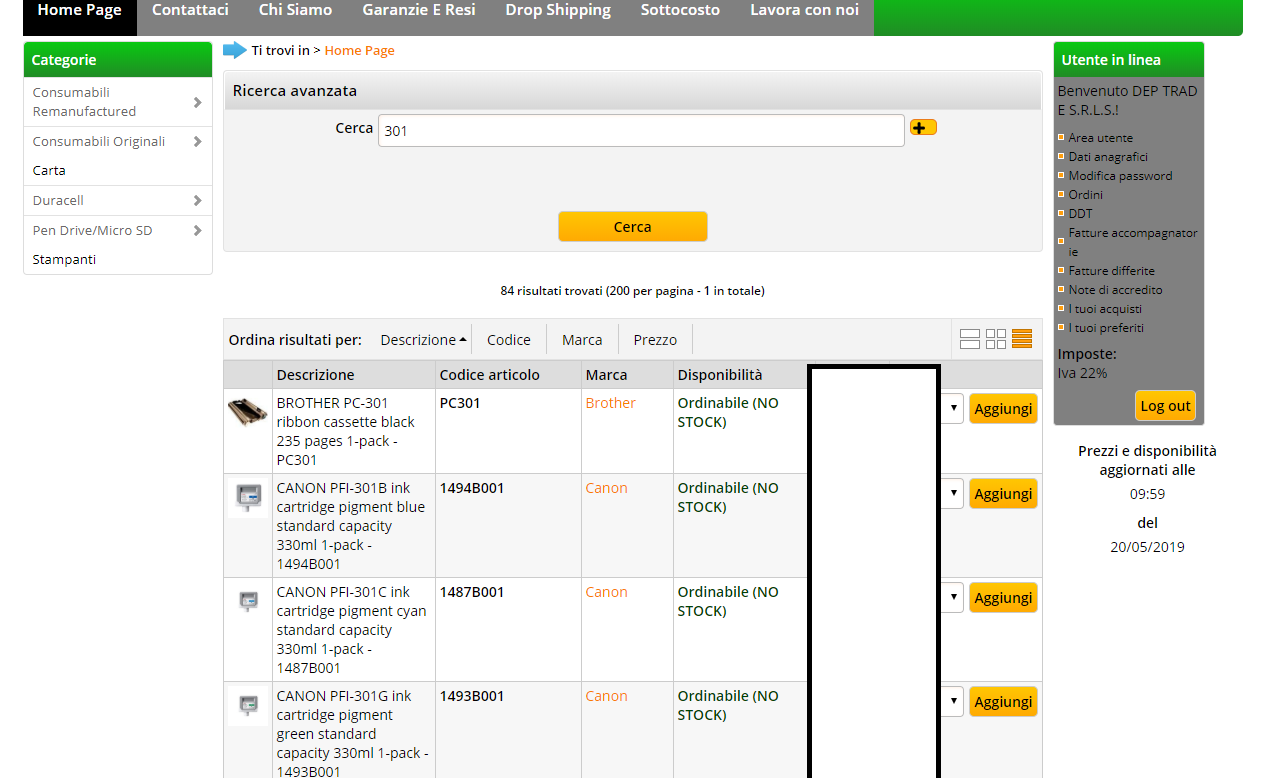Expand Pen Drive/Micro SD category arrow
This screenshot has width=1264, height=778.
197,231
